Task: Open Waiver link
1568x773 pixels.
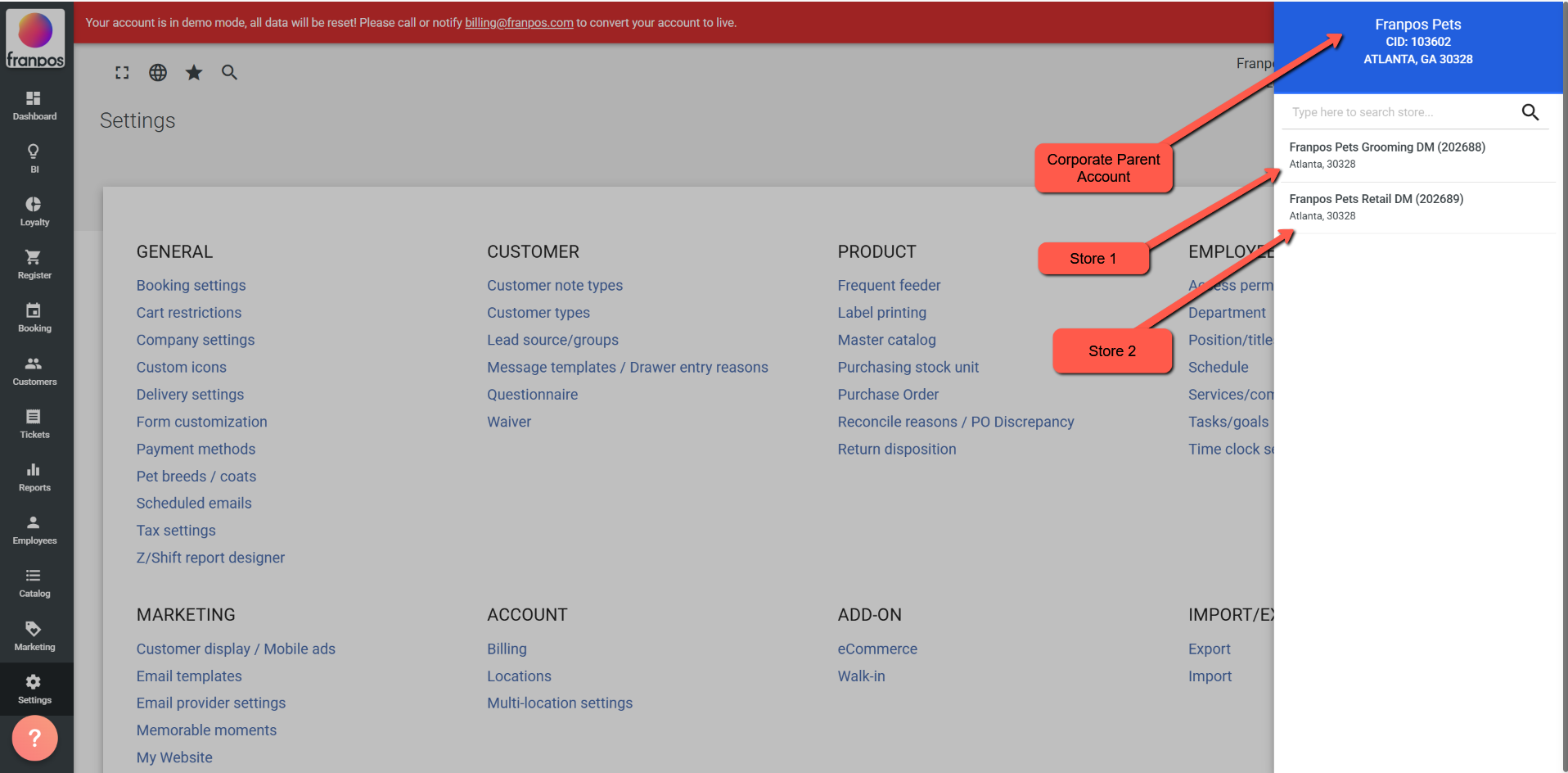Action: click(x=509, y=422)
